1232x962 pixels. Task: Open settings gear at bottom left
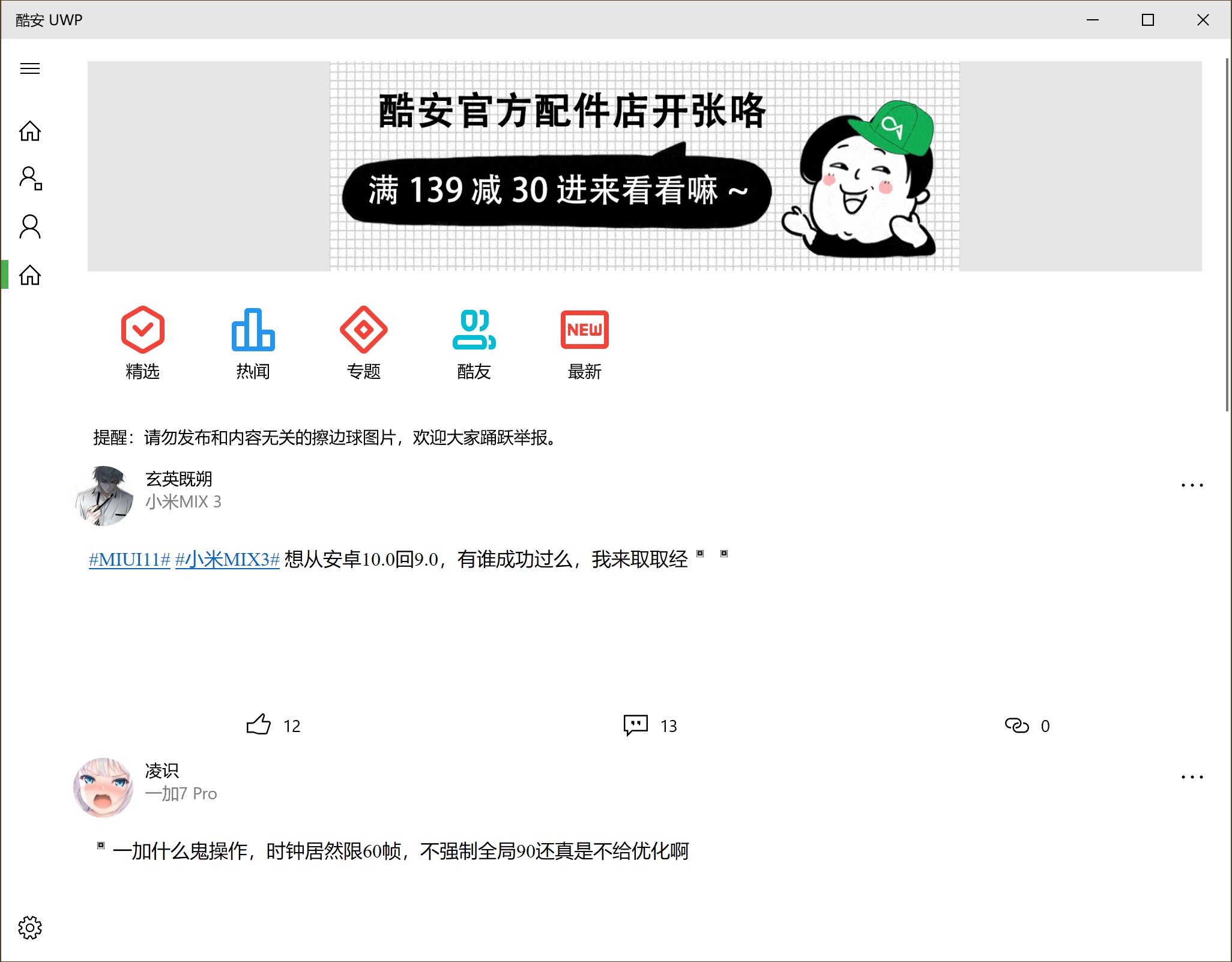(x=30, y=928)
